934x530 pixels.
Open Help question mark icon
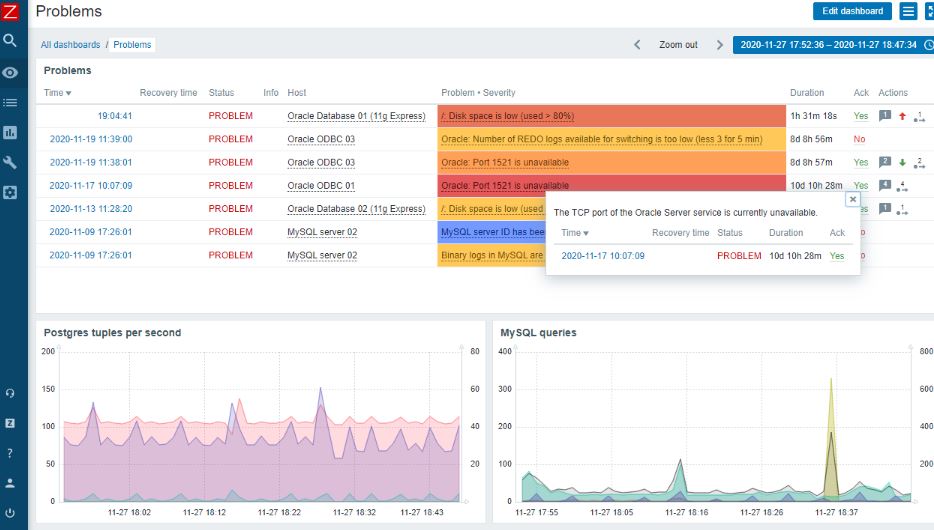(x=10, y=453)
